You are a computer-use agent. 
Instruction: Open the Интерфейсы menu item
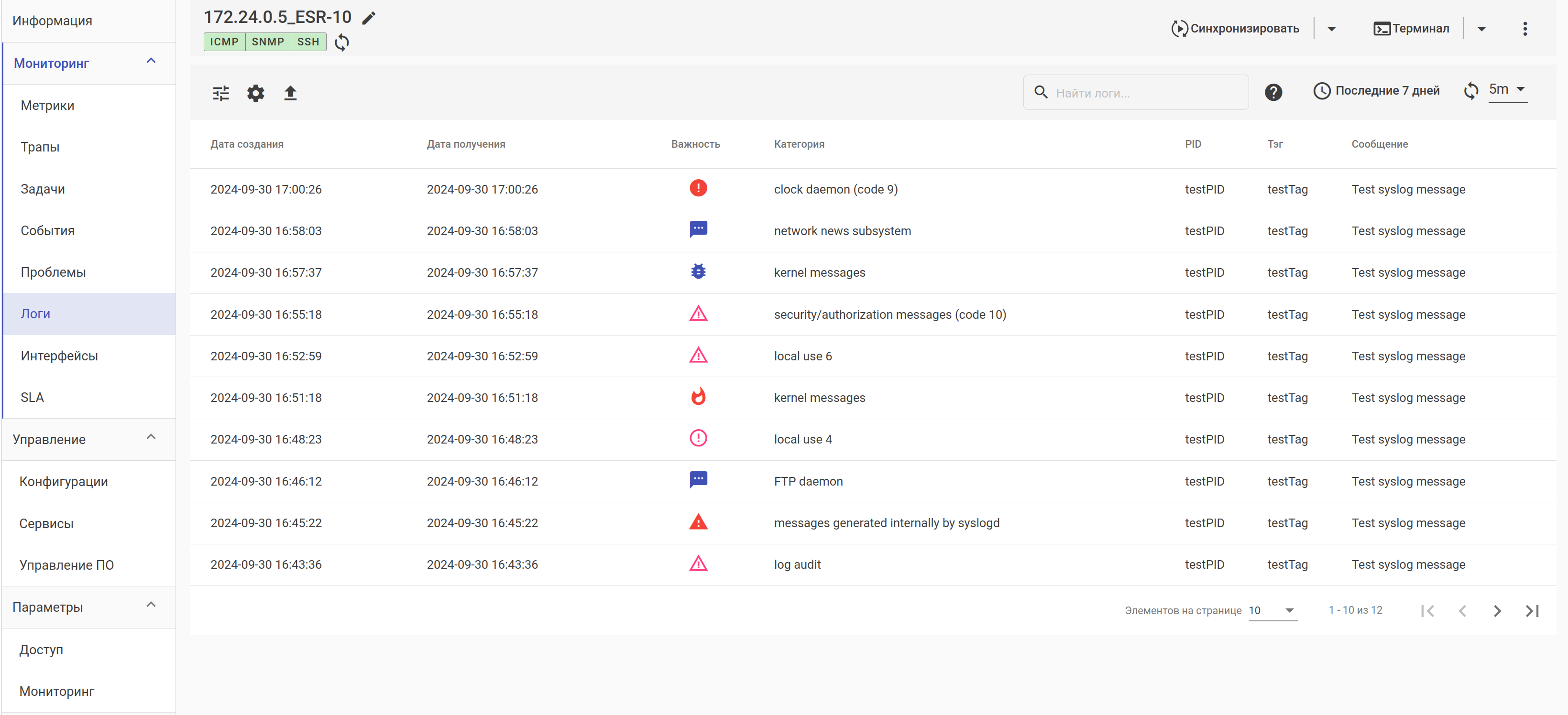[x=59, y=356]
